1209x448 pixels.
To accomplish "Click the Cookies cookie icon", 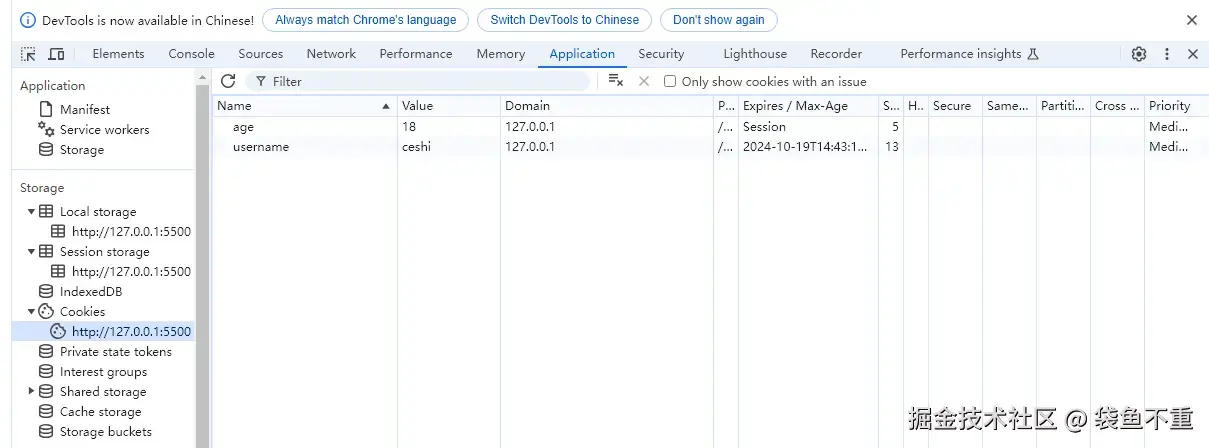I will [46, 311].
